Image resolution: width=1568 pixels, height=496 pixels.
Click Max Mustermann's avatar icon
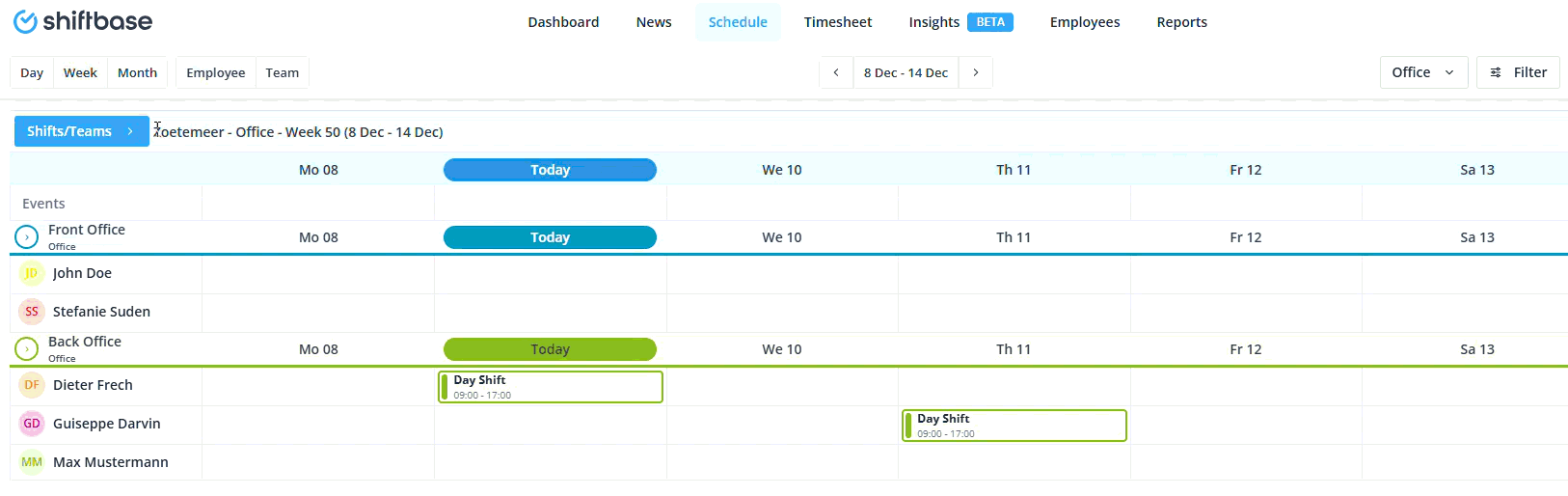click(x=32, y=462)
